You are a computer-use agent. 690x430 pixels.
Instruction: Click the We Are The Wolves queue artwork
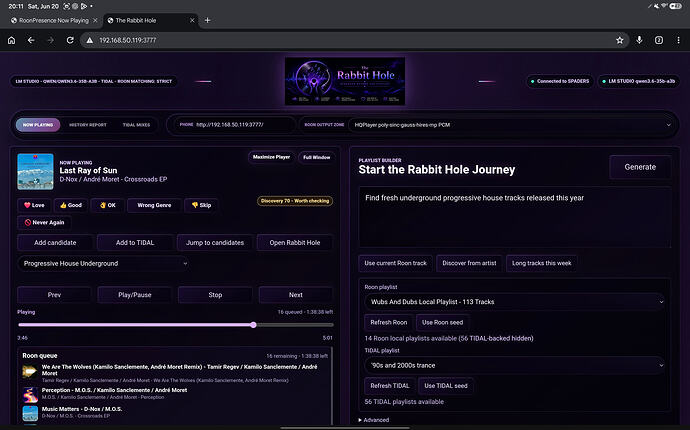click(30, 372)
